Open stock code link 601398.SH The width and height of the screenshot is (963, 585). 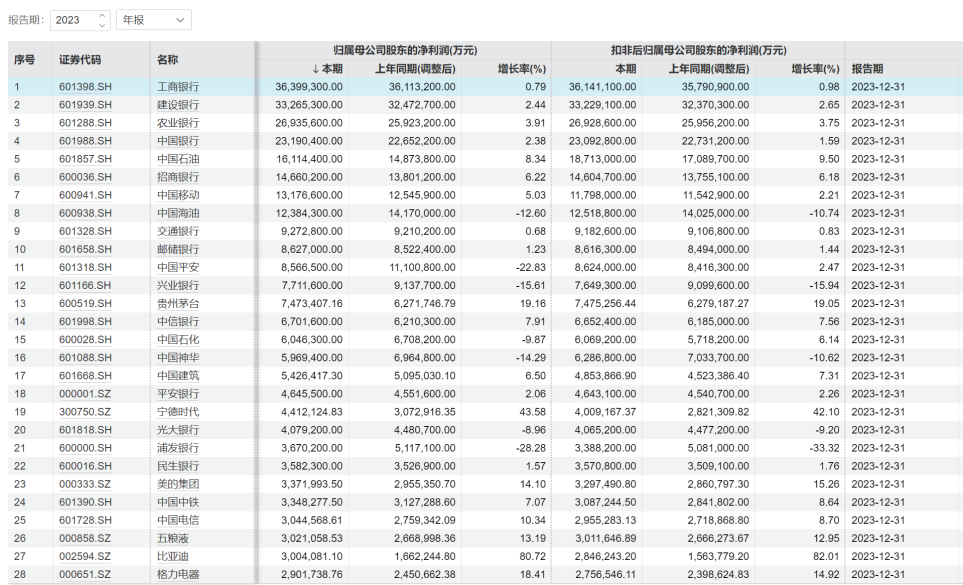click(85, 87)
